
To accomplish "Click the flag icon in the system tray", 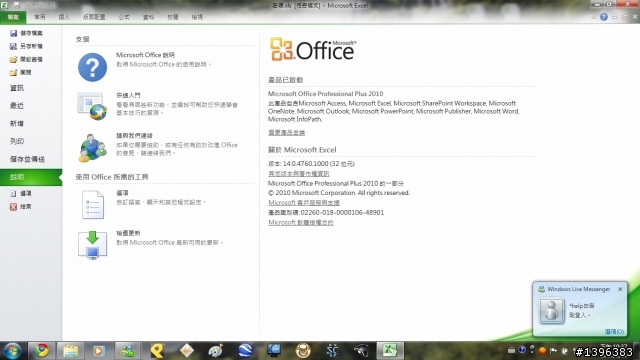I will click(x=553, y=350).
